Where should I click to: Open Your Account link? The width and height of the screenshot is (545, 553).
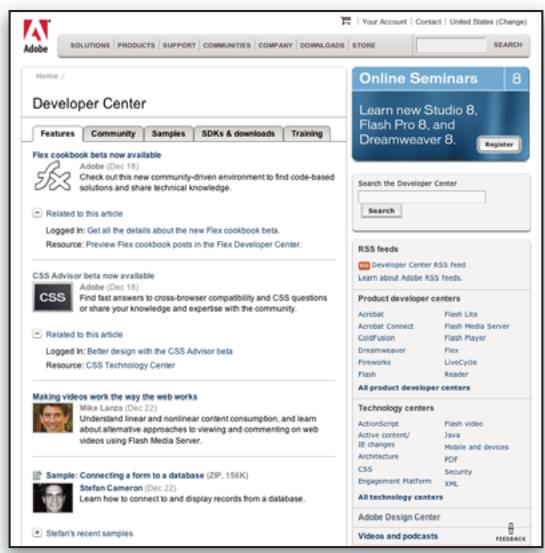[384, 22]
